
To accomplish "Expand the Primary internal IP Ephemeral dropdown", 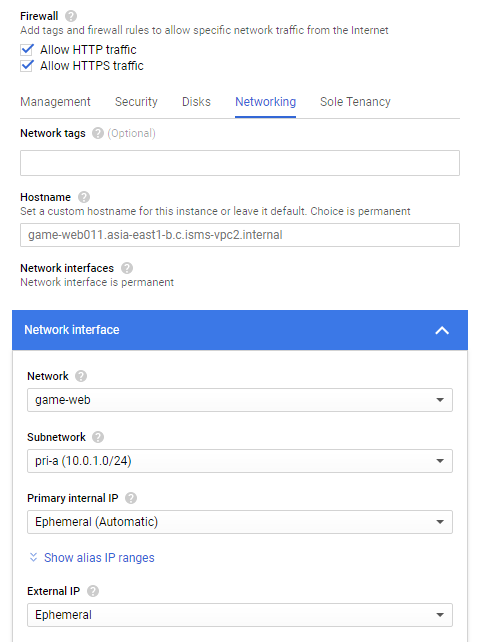I will pyautogui.click(x=240, y=522).
